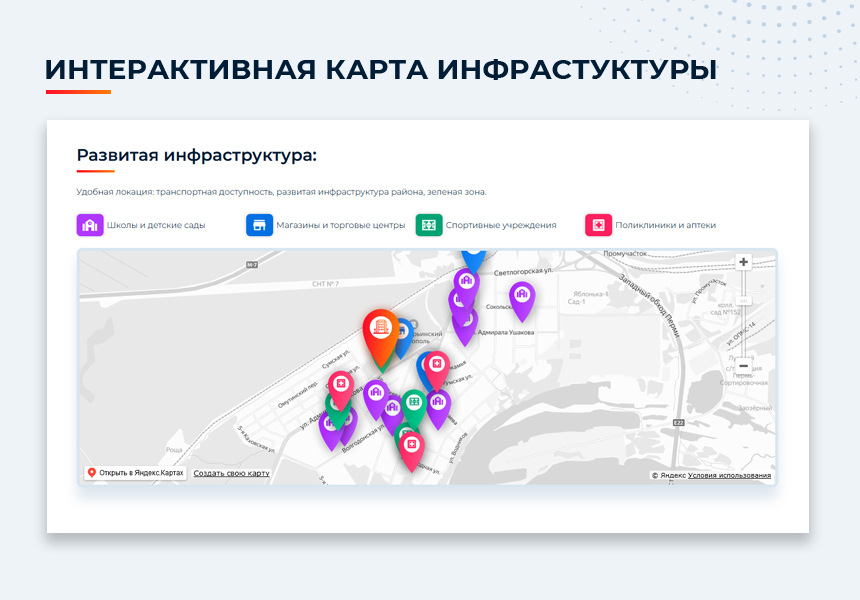
Task: Click the purple marker near Сокольская area
Action: pyautogui.click(x=523, y=293)
